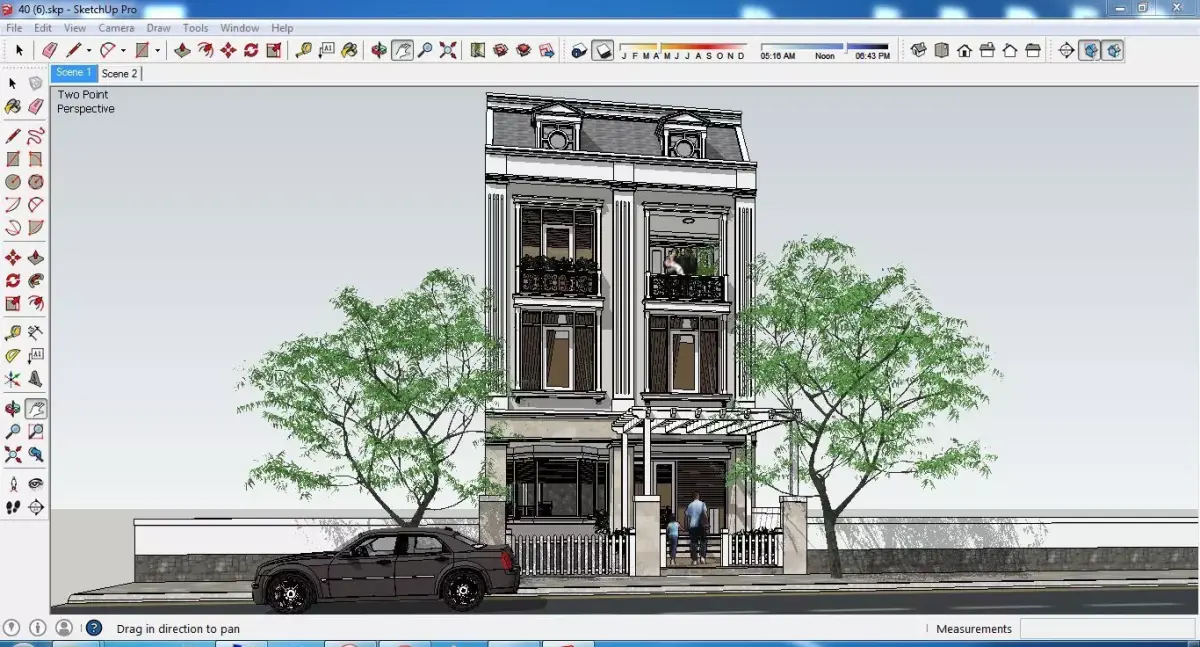Select the Freehand drawing tool

[x=36, y=135]
